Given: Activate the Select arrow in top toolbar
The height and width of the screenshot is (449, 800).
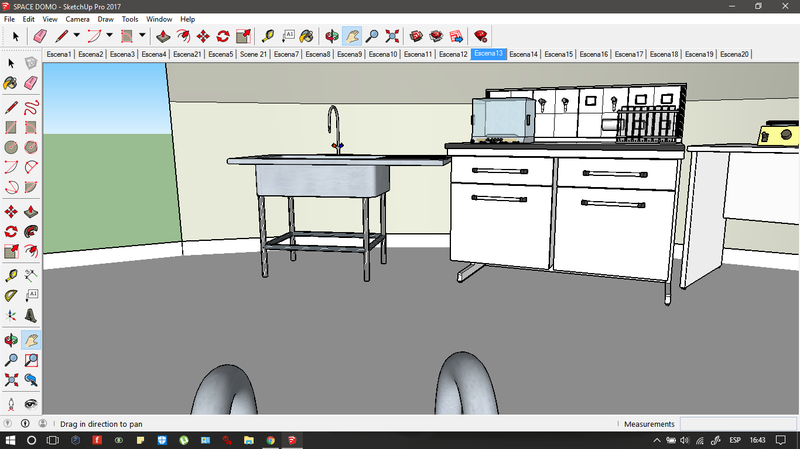Looking at the screenshot, I should click(15, 36).
